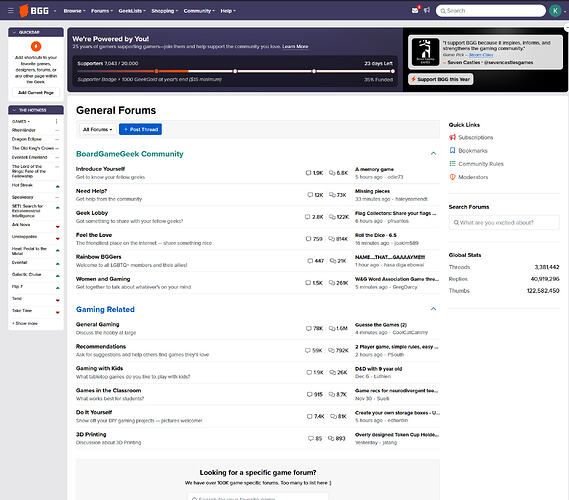569x500 pixels.
Task: Click the user avatar K
Action: tap(555, 11)
